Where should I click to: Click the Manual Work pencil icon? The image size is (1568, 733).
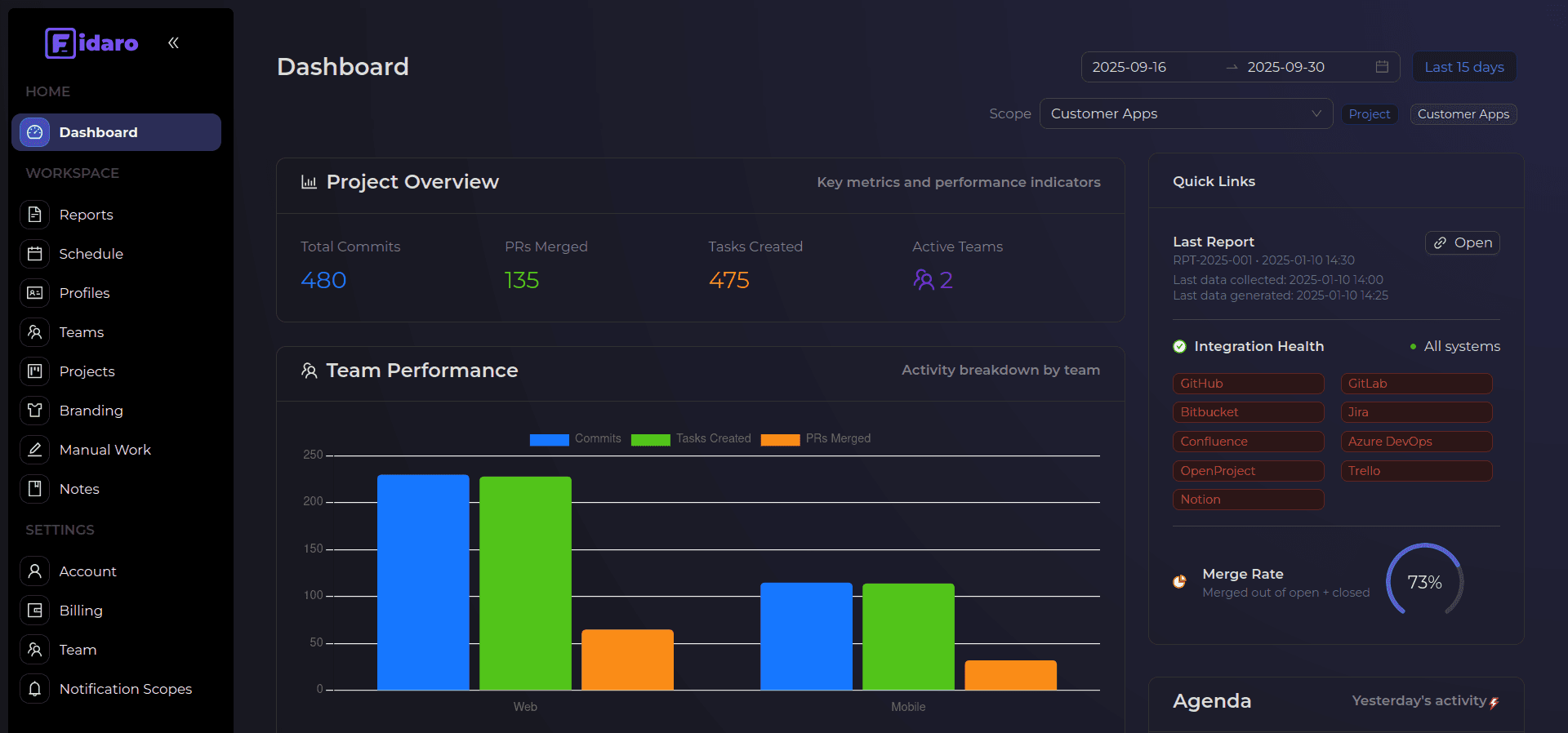tap(34, 450)
